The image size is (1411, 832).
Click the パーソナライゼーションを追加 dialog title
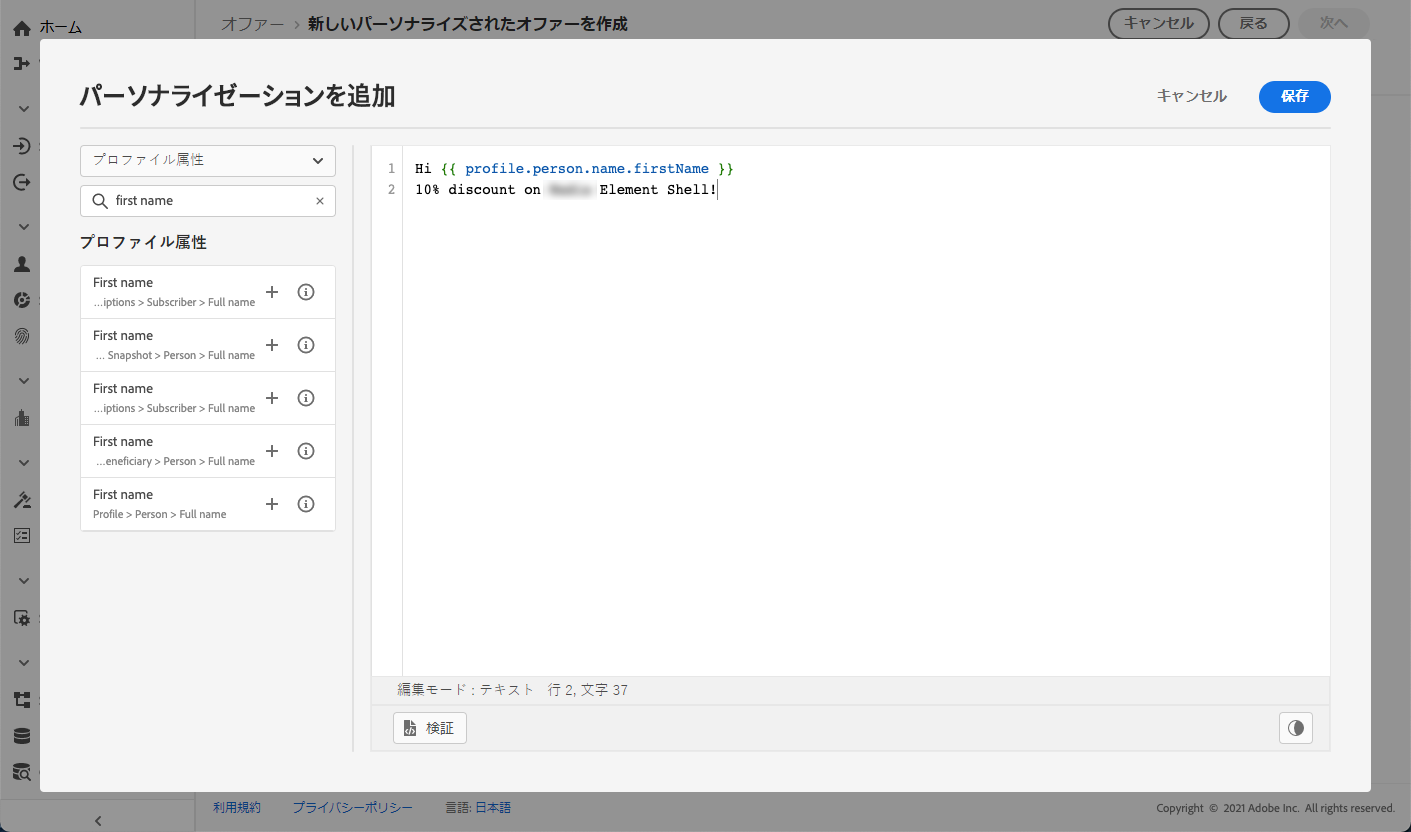coord(237,96)
